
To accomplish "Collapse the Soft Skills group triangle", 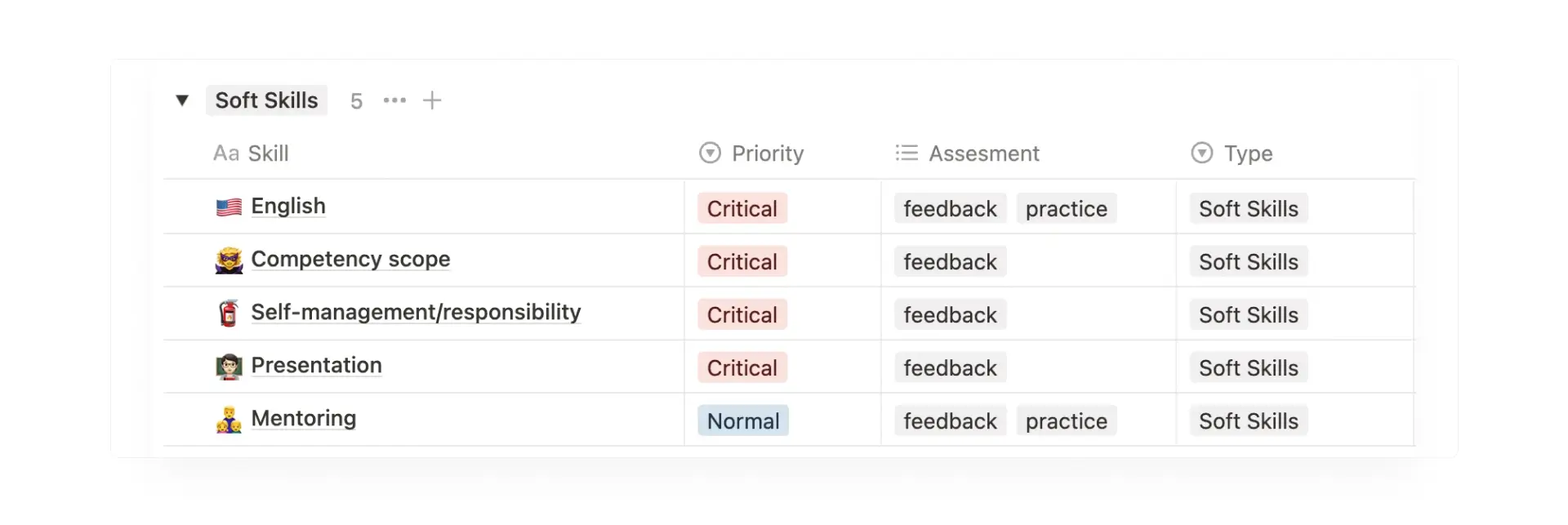I will pos(182,100).
